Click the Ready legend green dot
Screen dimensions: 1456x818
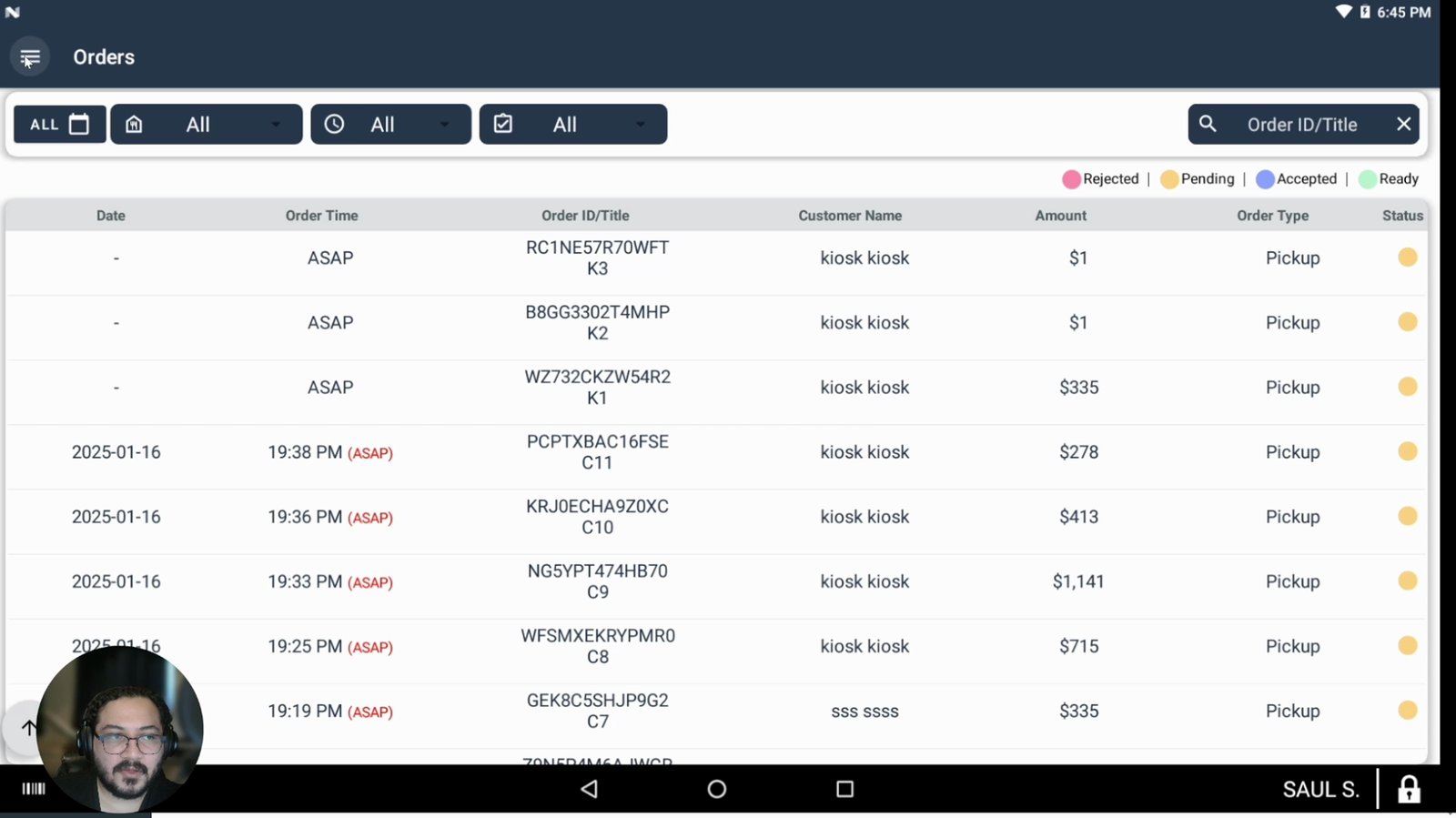point(1368,179)
